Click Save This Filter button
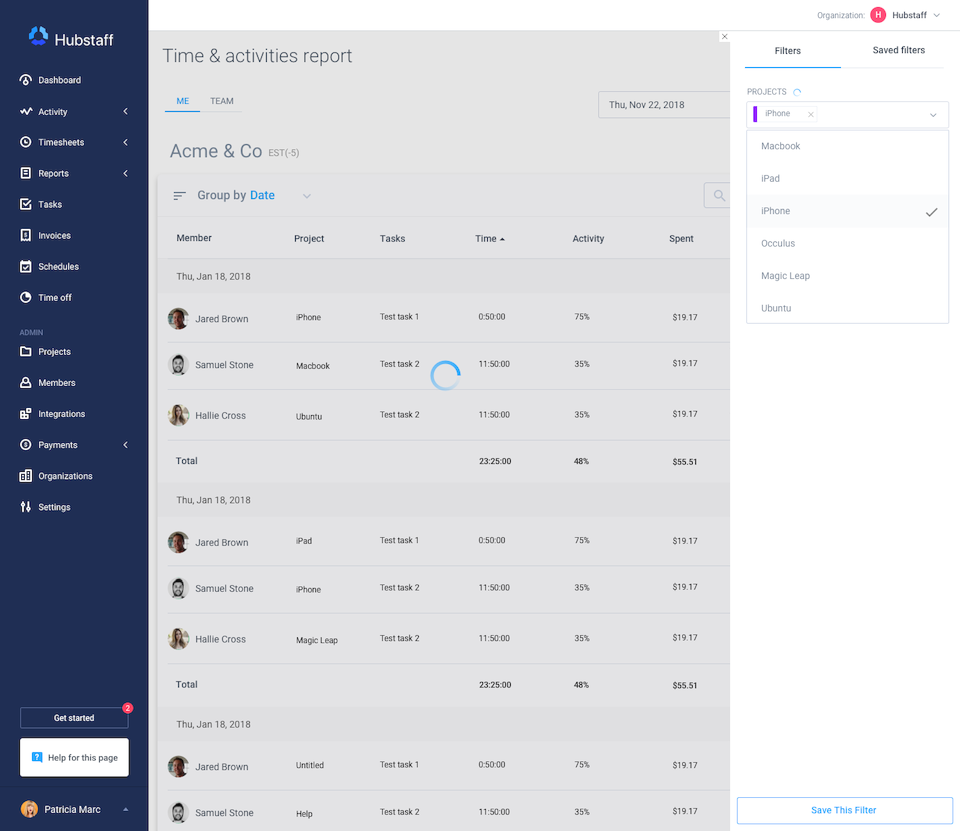The image size is (960, 831). pyautogui.click(x=844, y=810)
